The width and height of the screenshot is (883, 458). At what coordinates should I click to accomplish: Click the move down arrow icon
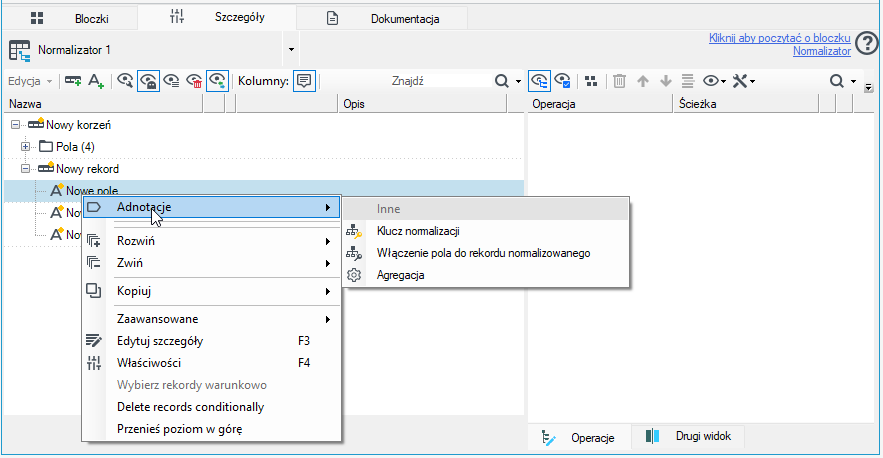point(666,81)
